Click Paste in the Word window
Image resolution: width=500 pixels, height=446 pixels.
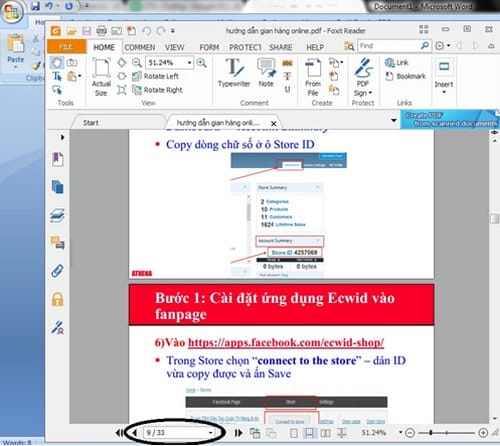15,51
